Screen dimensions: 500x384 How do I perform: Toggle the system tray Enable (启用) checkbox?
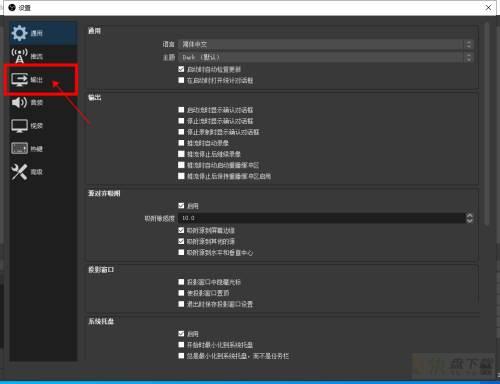pos(181,334)
